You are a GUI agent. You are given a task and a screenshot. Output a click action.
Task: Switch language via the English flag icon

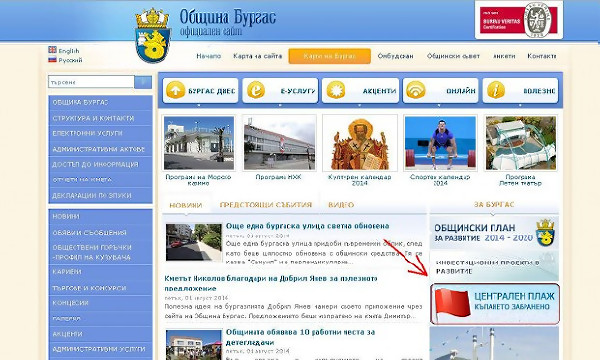[52, 50]
